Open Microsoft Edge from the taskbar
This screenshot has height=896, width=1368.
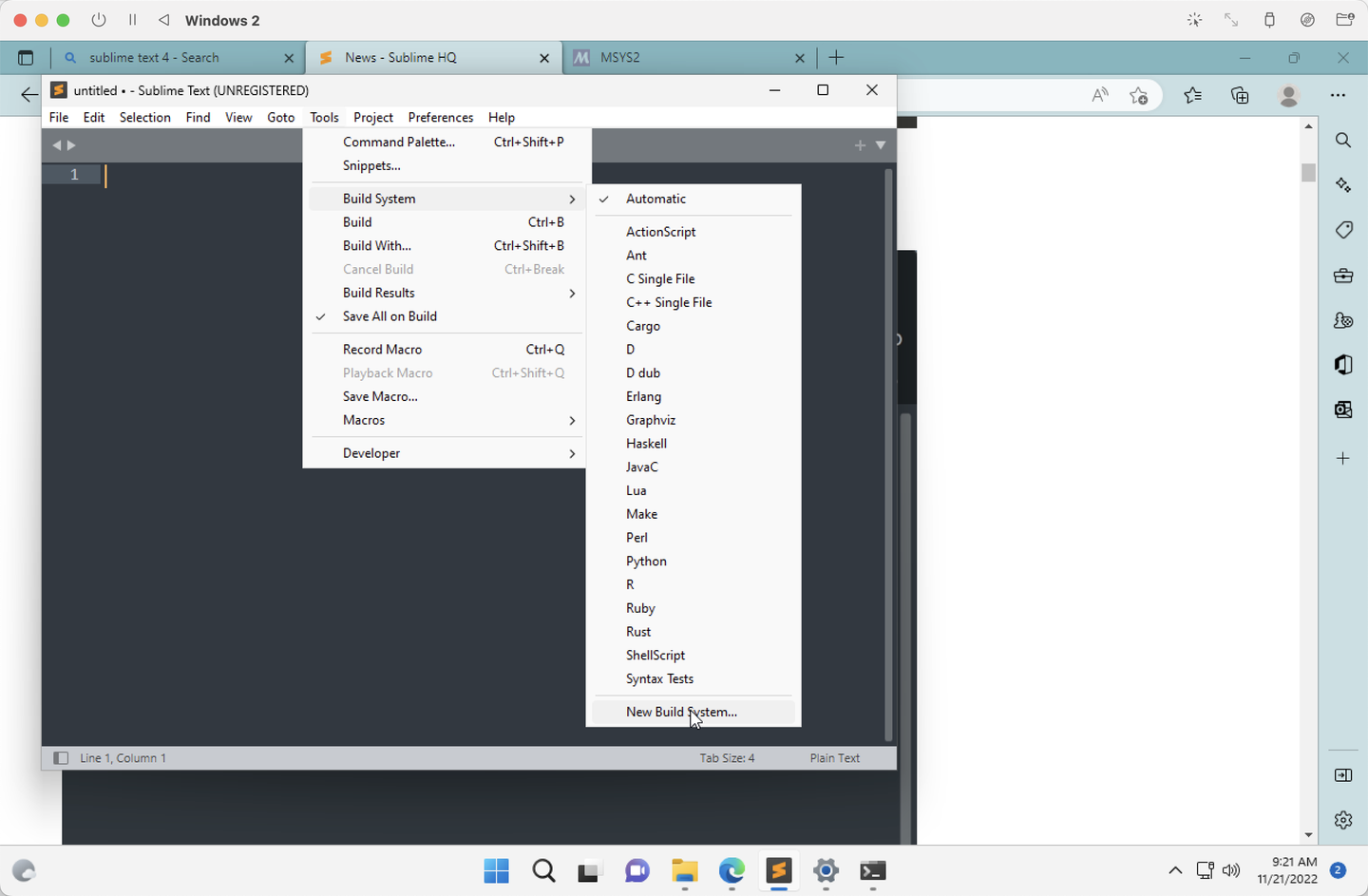731,870
